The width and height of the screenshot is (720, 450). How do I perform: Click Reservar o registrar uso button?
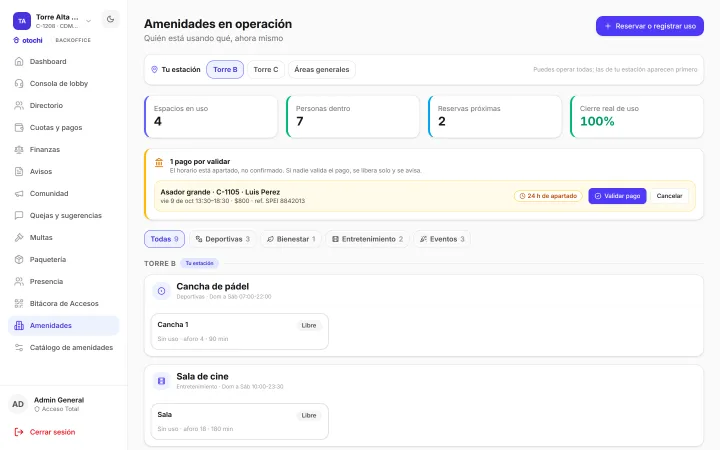point(650,26)
